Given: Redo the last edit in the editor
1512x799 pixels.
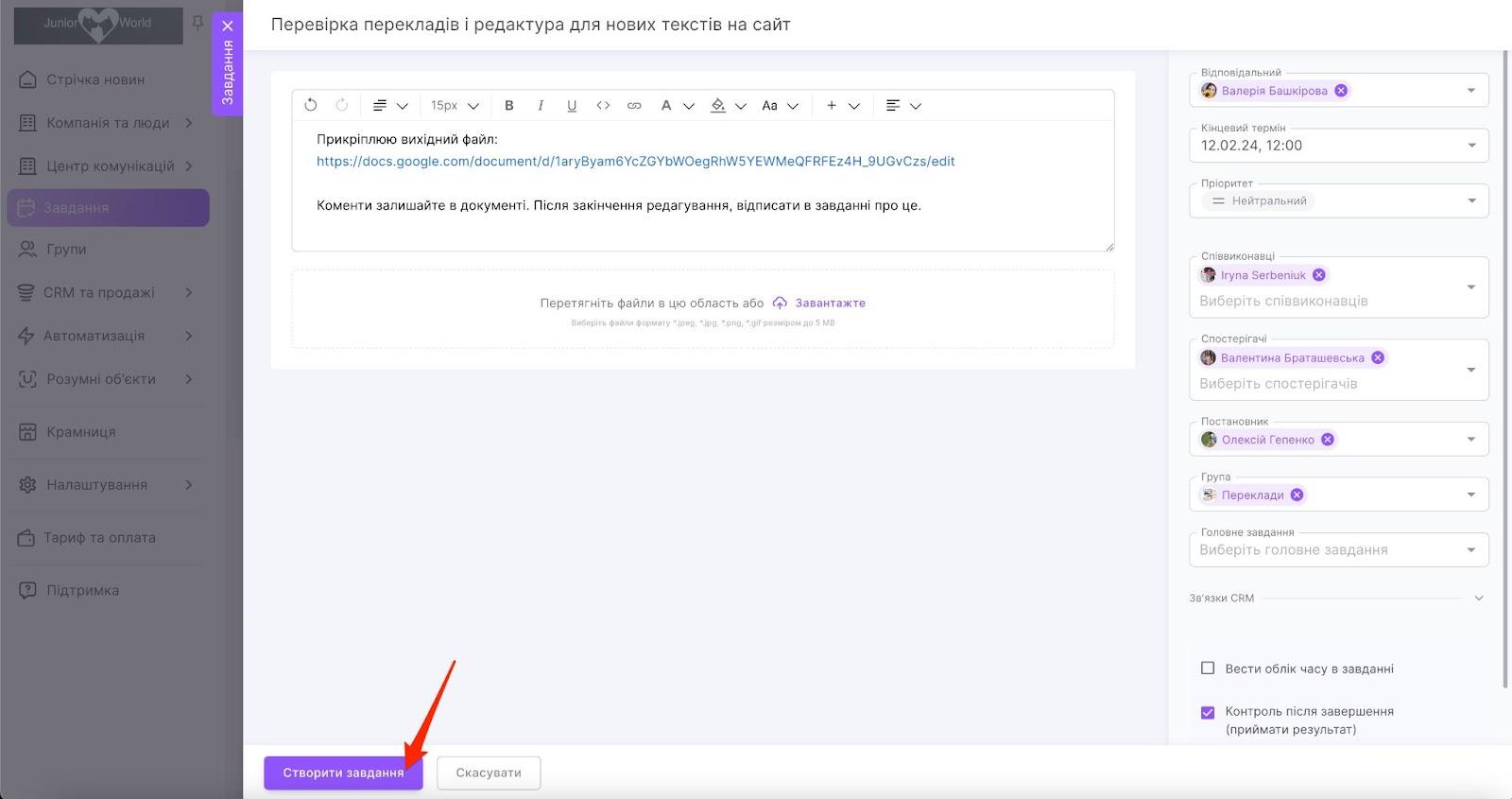Looking at the screenshot, I should click(x=342, y=105).
